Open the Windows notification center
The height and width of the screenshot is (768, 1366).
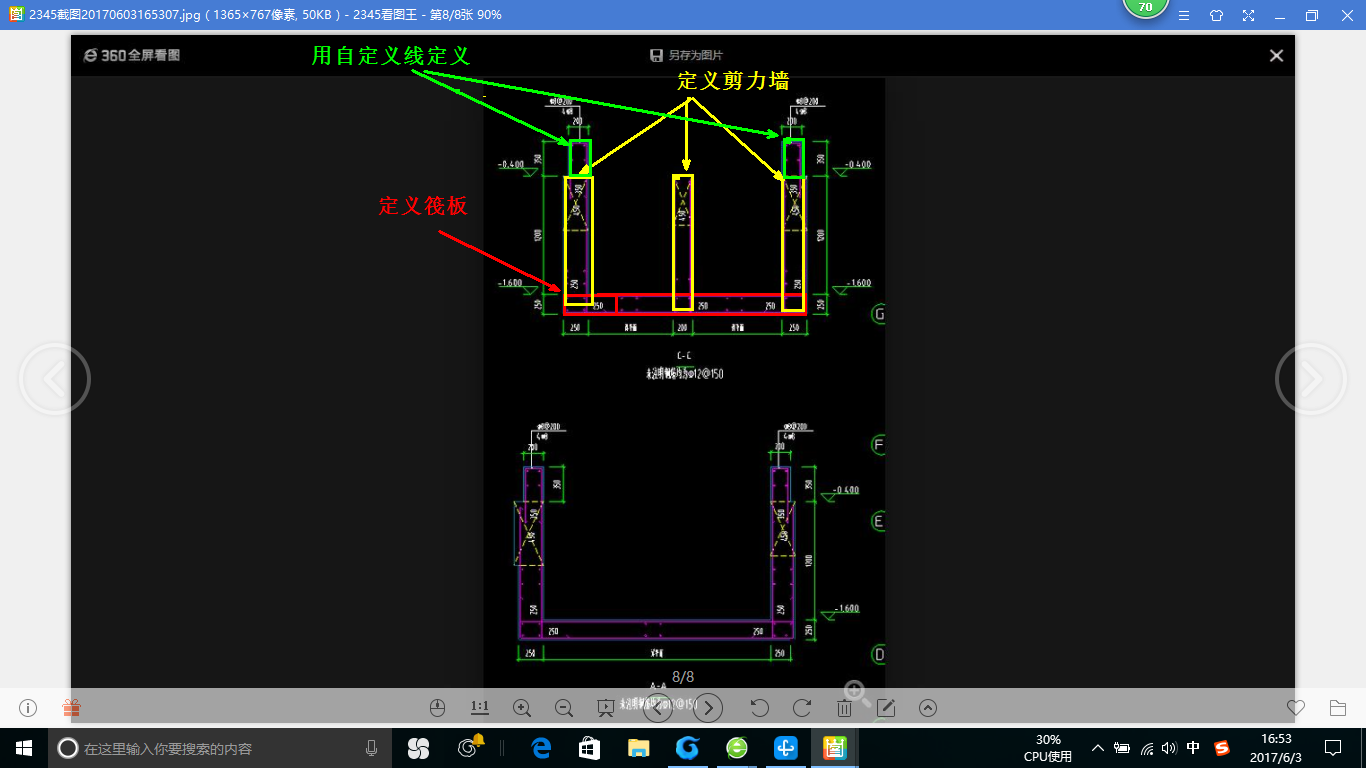coord(1333,748)
